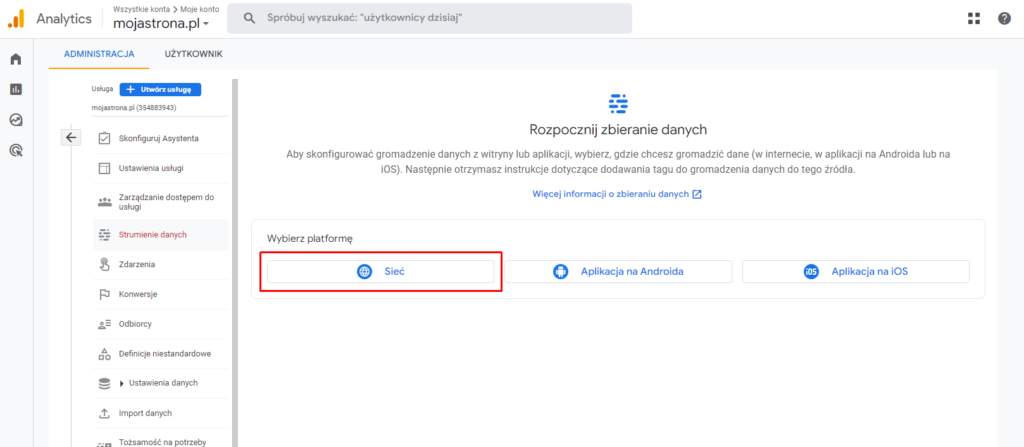Open the mojastrona.pl account dropdown

pos(161,24)
